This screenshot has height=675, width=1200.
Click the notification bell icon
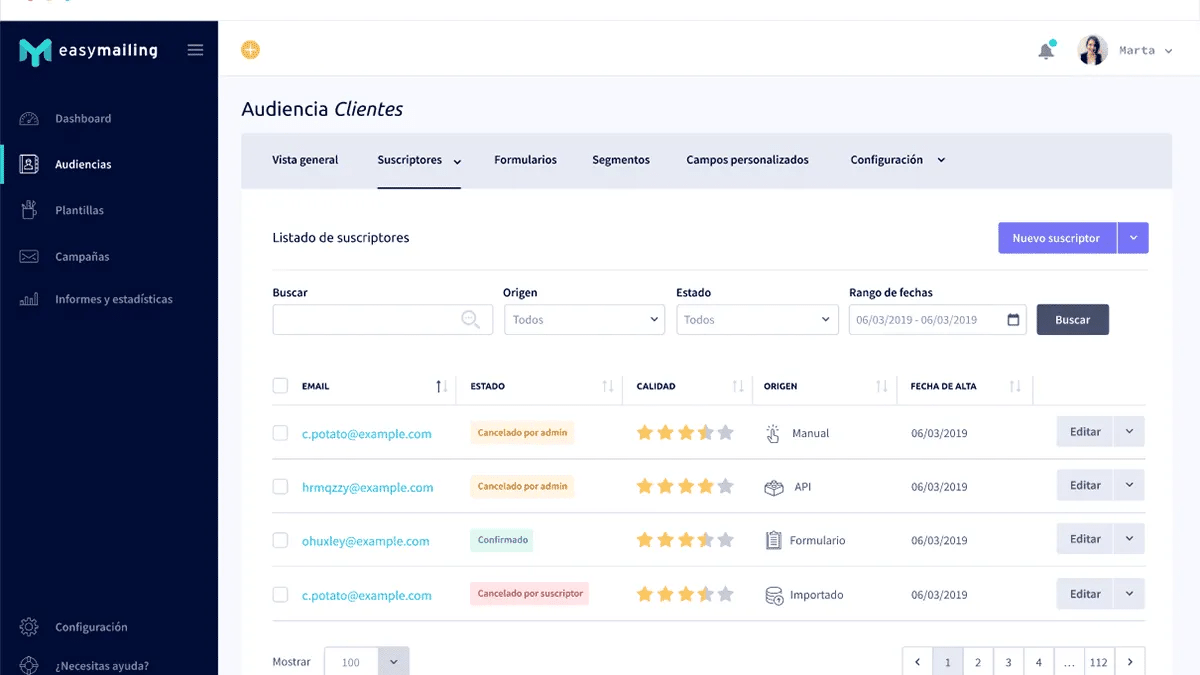point(1046,51)
